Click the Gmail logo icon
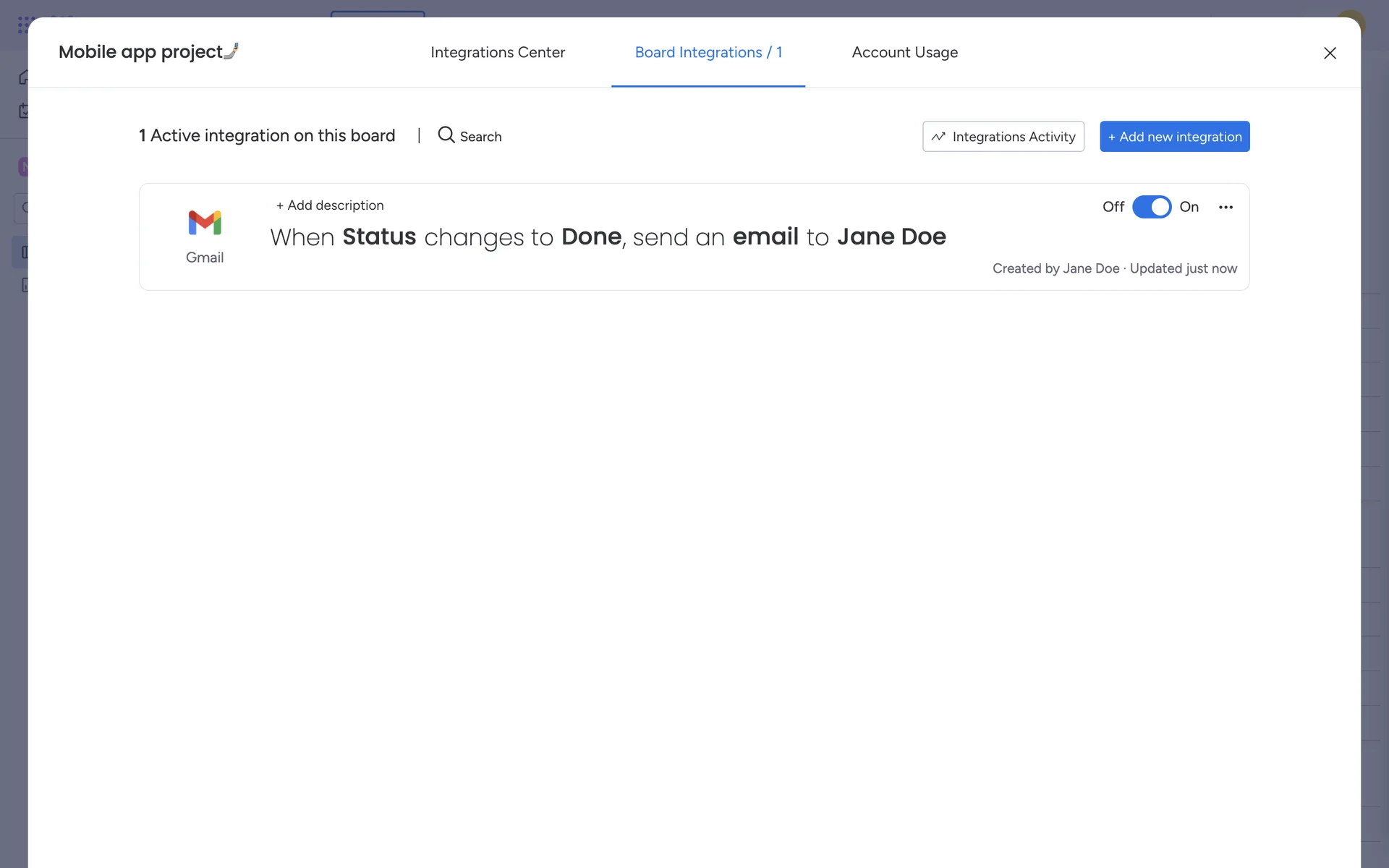The height and width of the screenshot is (868, 1389). [x=205, y=223]
